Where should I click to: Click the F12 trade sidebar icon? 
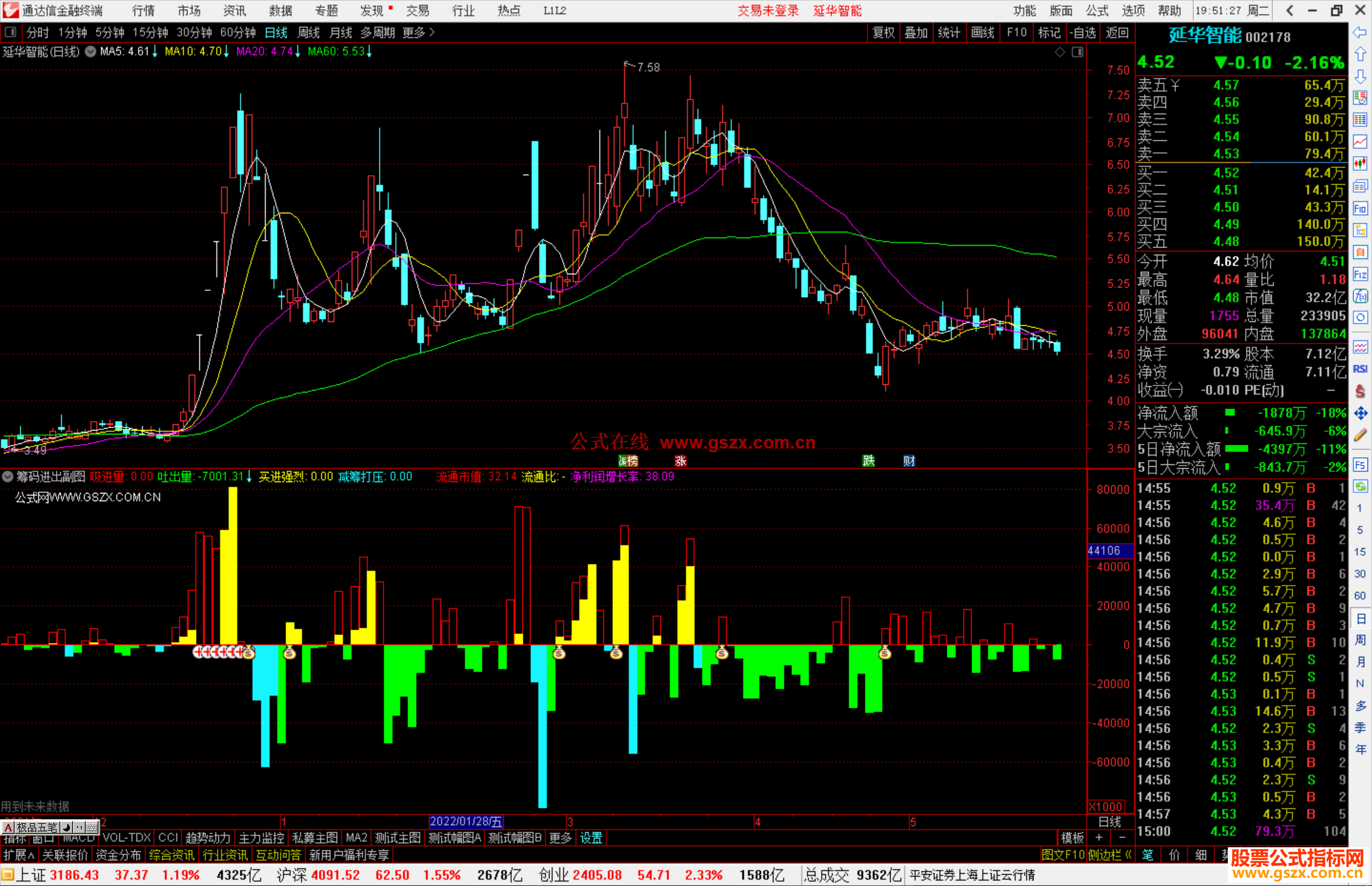point(1360,274)
